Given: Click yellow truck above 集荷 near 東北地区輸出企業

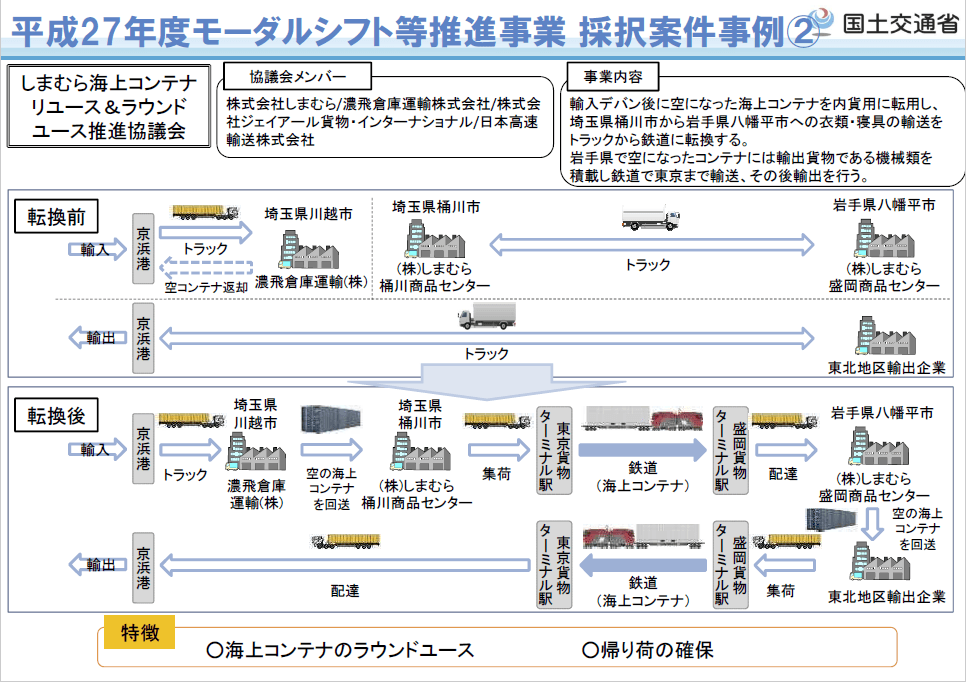Looking at the screenshot, I should pyautogui.click(x=787, y=541).
